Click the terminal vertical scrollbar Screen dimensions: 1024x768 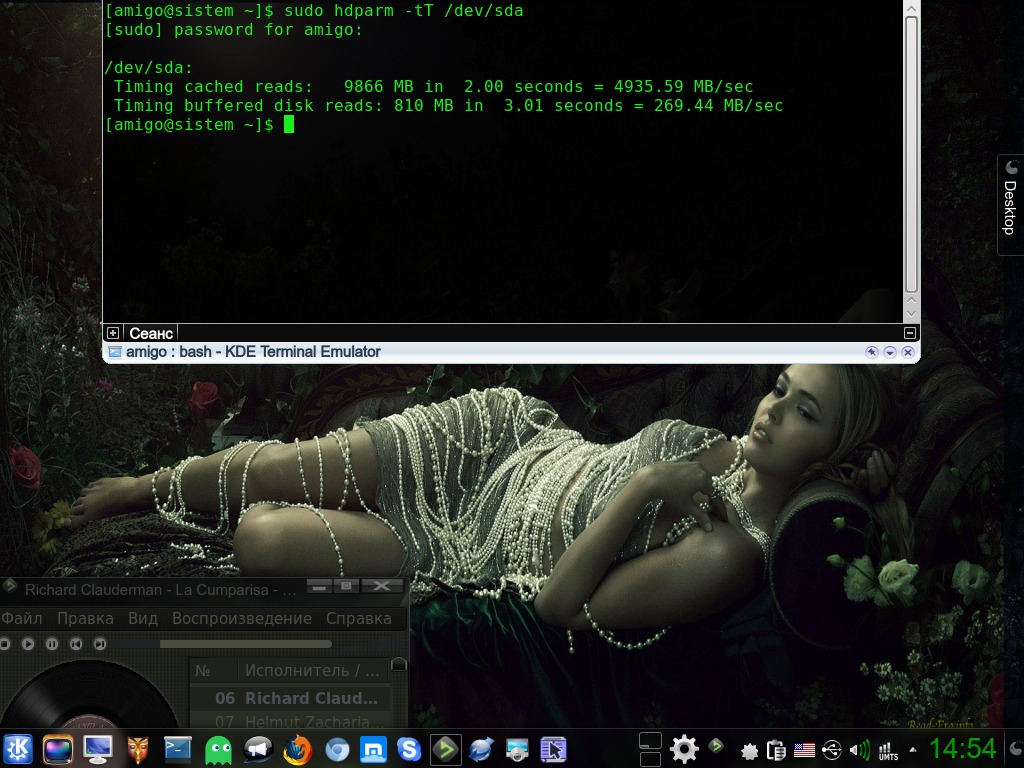coord(911,153)
